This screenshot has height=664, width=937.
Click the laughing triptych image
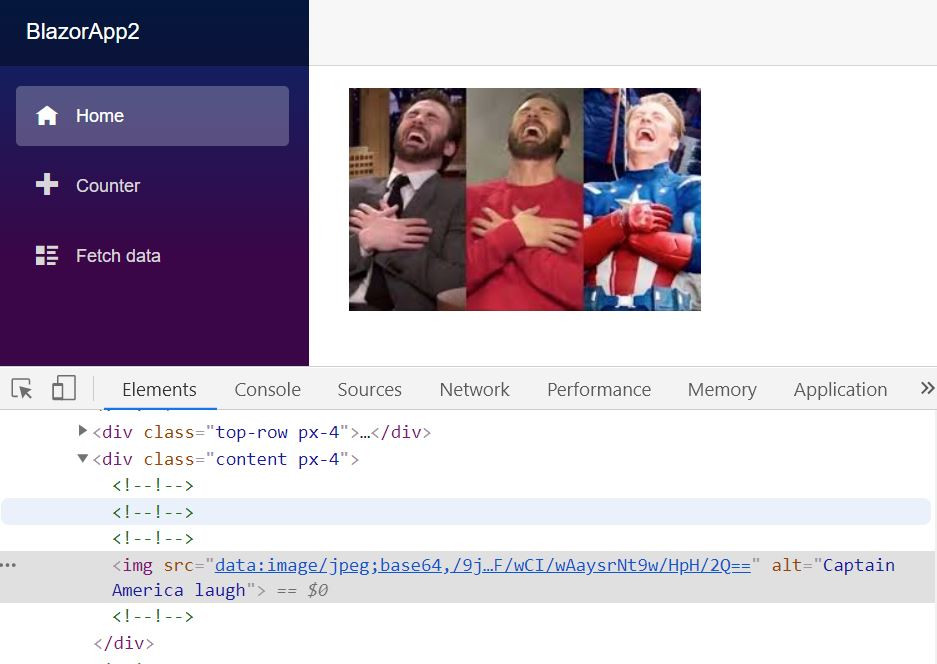(x=525, y=199)
